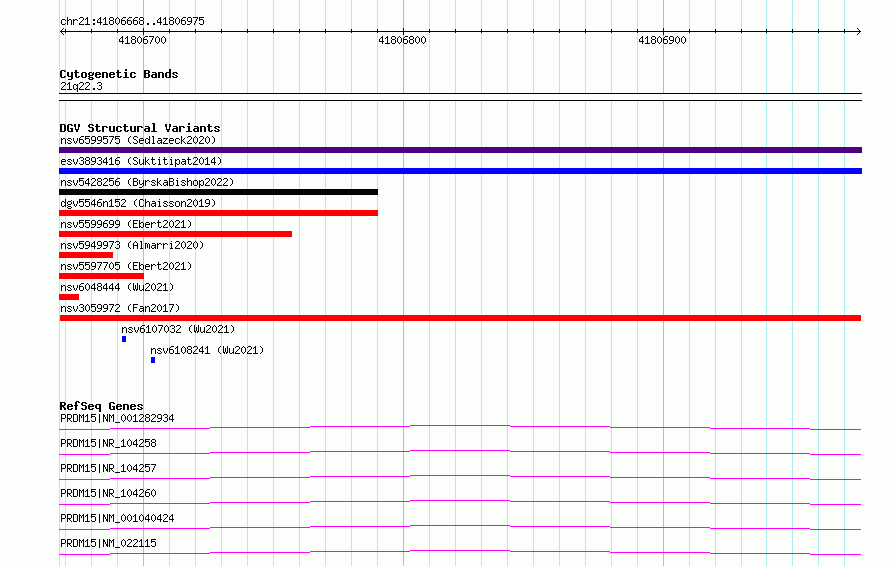Click the red dgv5546n152 variant bar
The image size is (890, 566).
click(219, 213)
